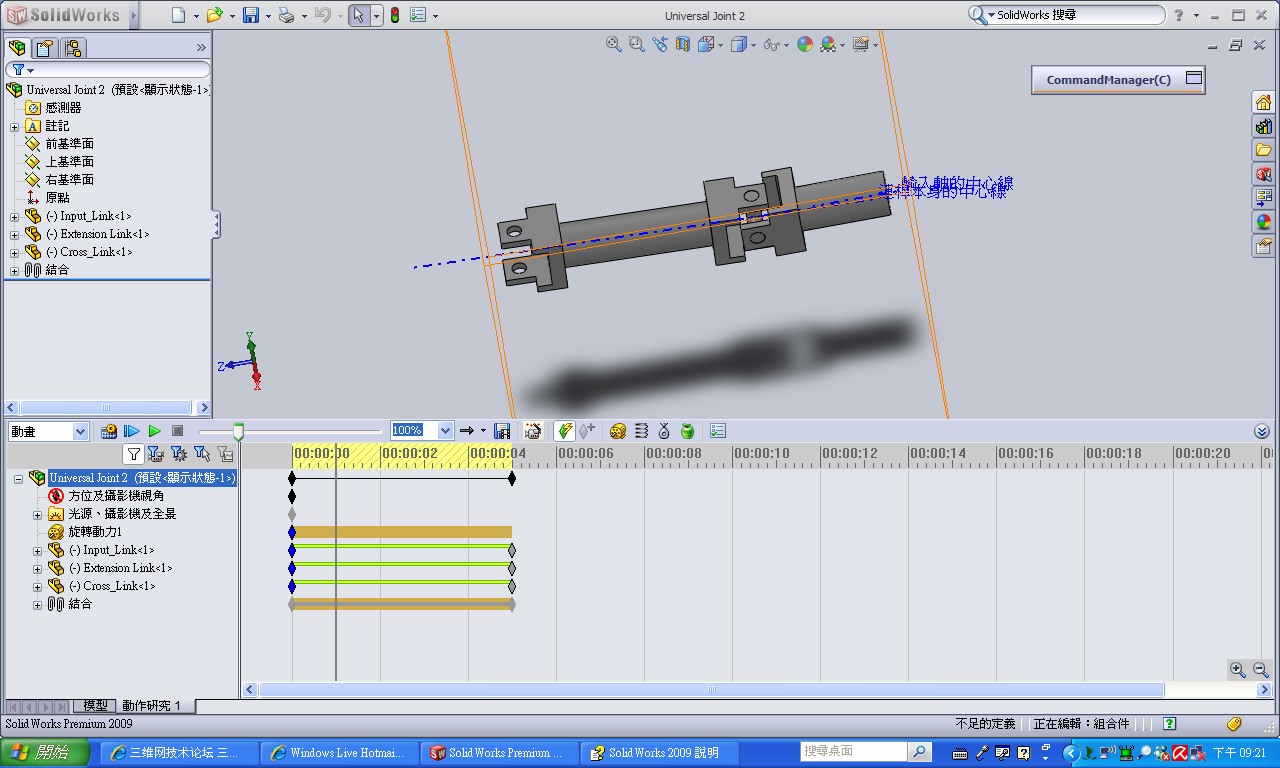Image resolution: width=1280 pixels, height=768 pixels.
Task: Play the animation from the toolbar
Action: point(153,430)
